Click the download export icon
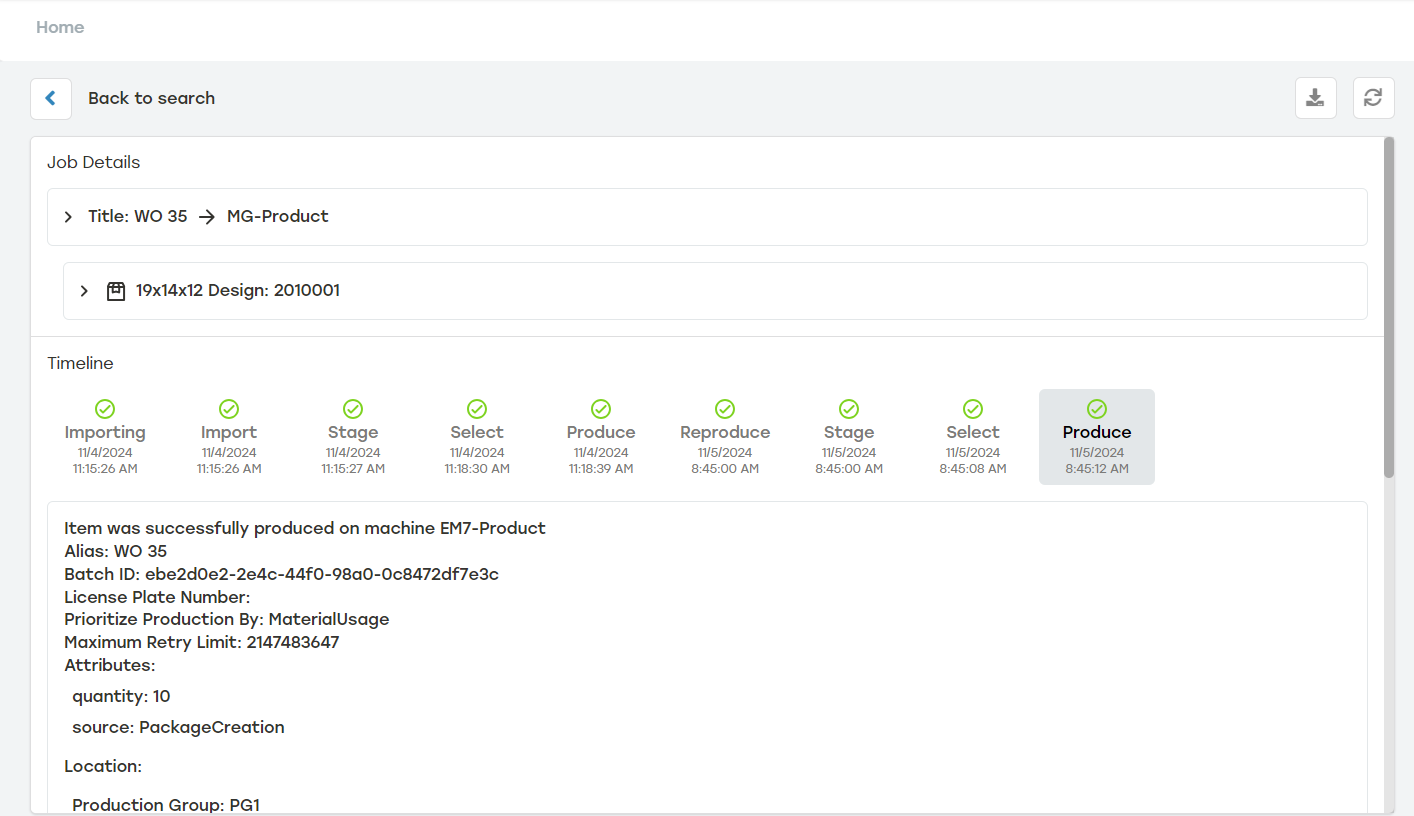This screenshot has height=816, width=1414. coord(1315,97)
